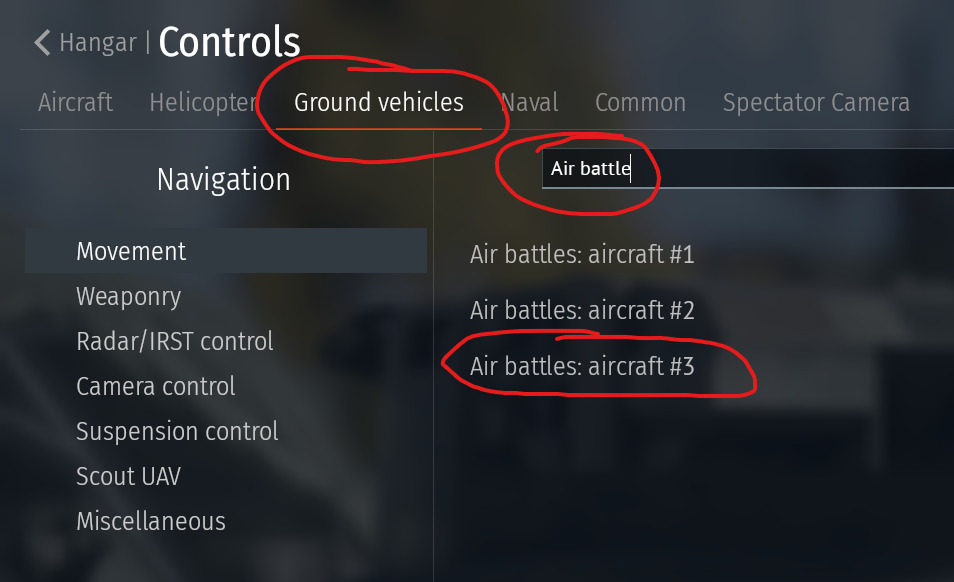
Task: Click the back arrow chevron icon
Action: (42, 42)
